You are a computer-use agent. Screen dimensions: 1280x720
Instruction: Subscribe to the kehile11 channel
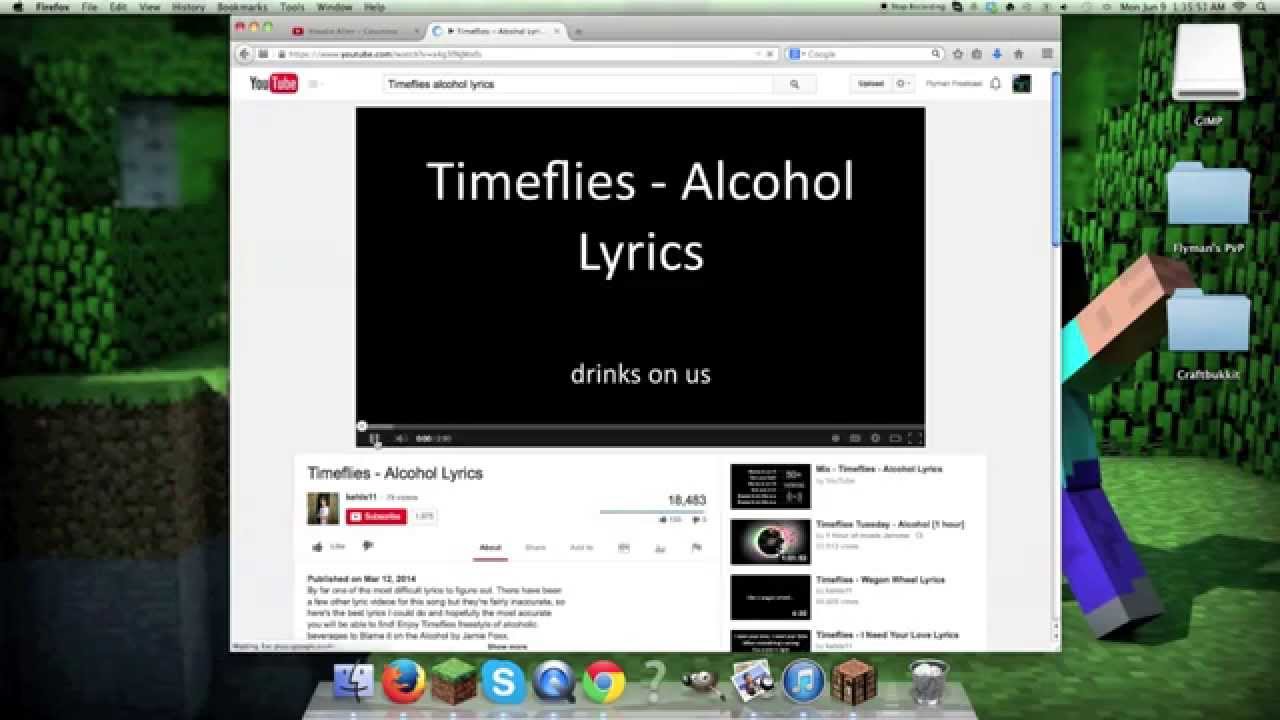pyautogui.click(x=376, y=517)
